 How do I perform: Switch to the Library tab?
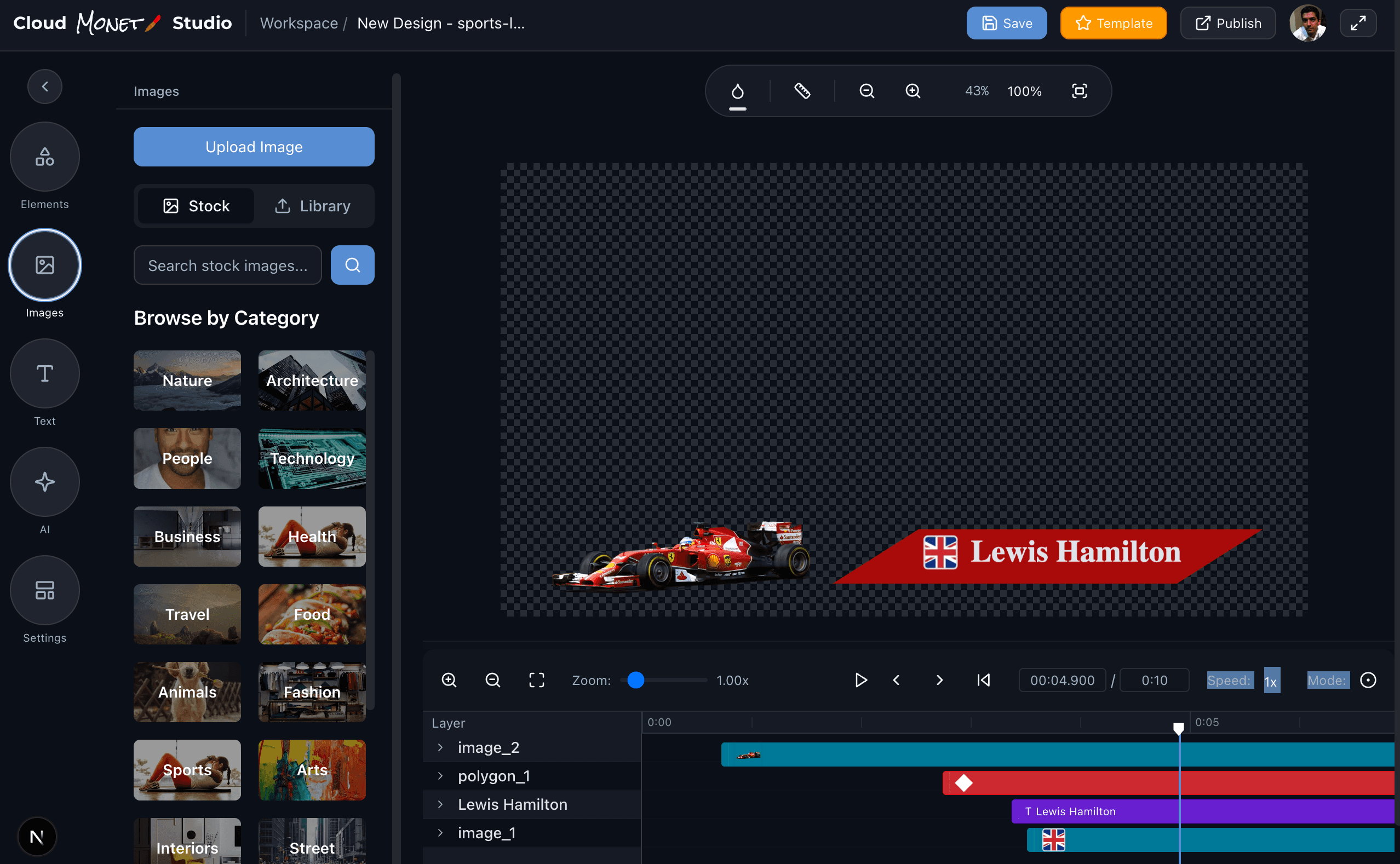click(x=313, y=206)
